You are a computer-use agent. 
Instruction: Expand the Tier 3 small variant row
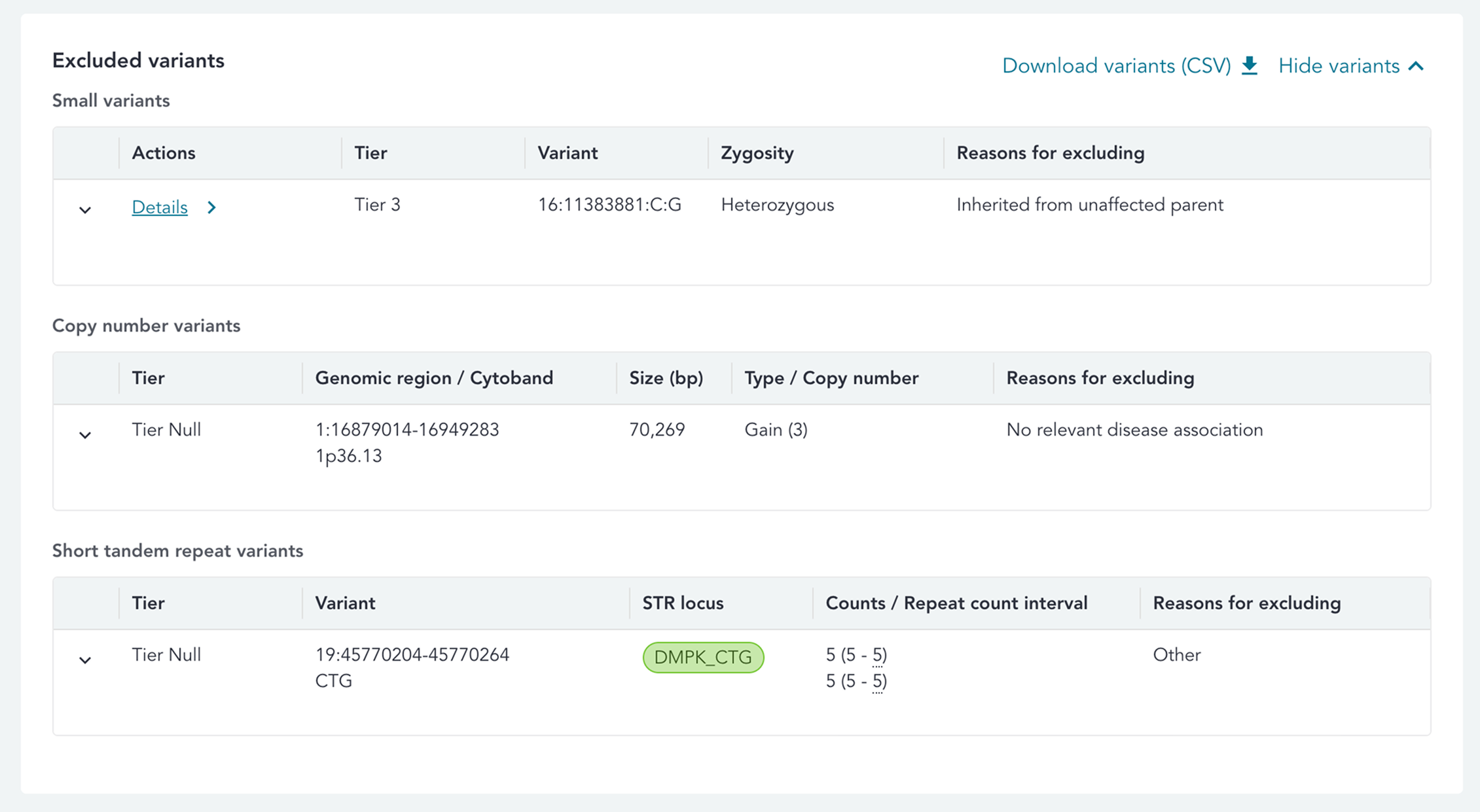coord(85,210)
